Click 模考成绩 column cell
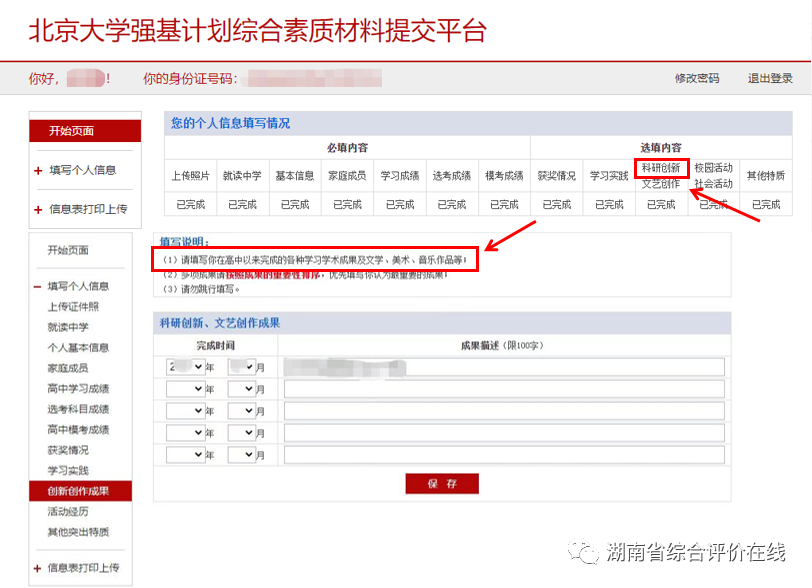Viewport: 812px width, 588px height. 504,176
